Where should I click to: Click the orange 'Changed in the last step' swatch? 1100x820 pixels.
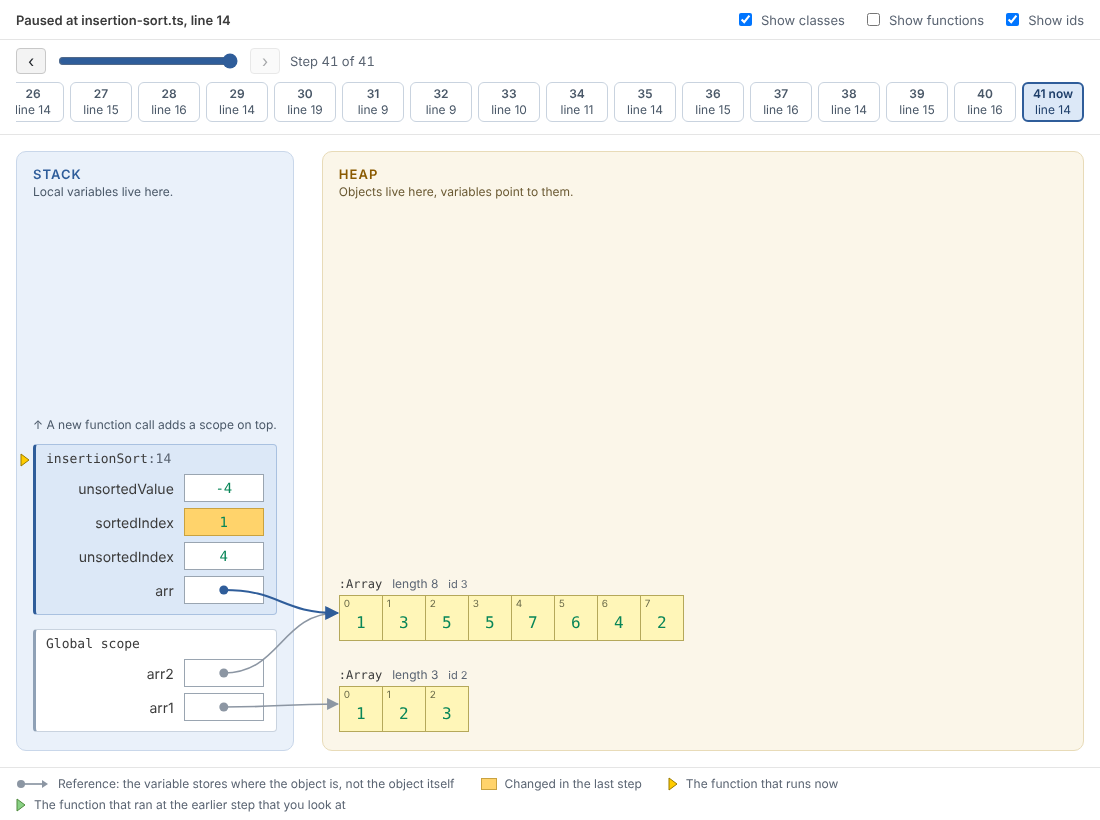(x=489, y=784)
